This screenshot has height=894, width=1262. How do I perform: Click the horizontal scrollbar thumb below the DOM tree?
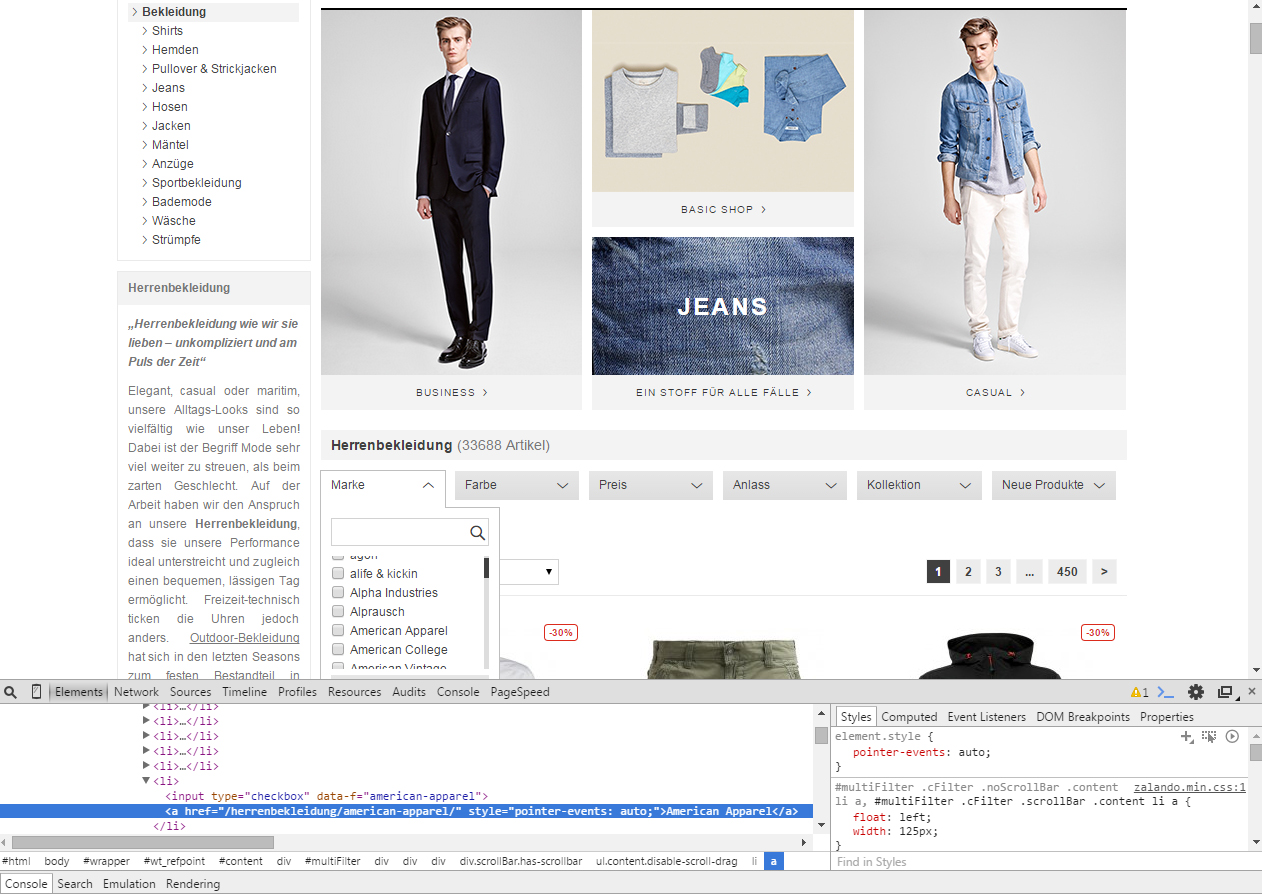click(142, 843)
